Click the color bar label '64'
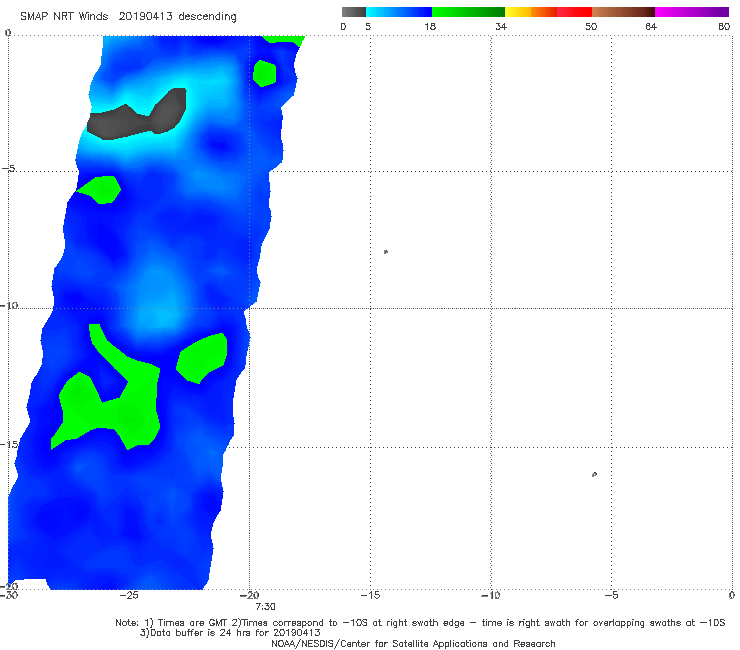The width and height of the screenshot is (740, 650). tap(651, 26)
